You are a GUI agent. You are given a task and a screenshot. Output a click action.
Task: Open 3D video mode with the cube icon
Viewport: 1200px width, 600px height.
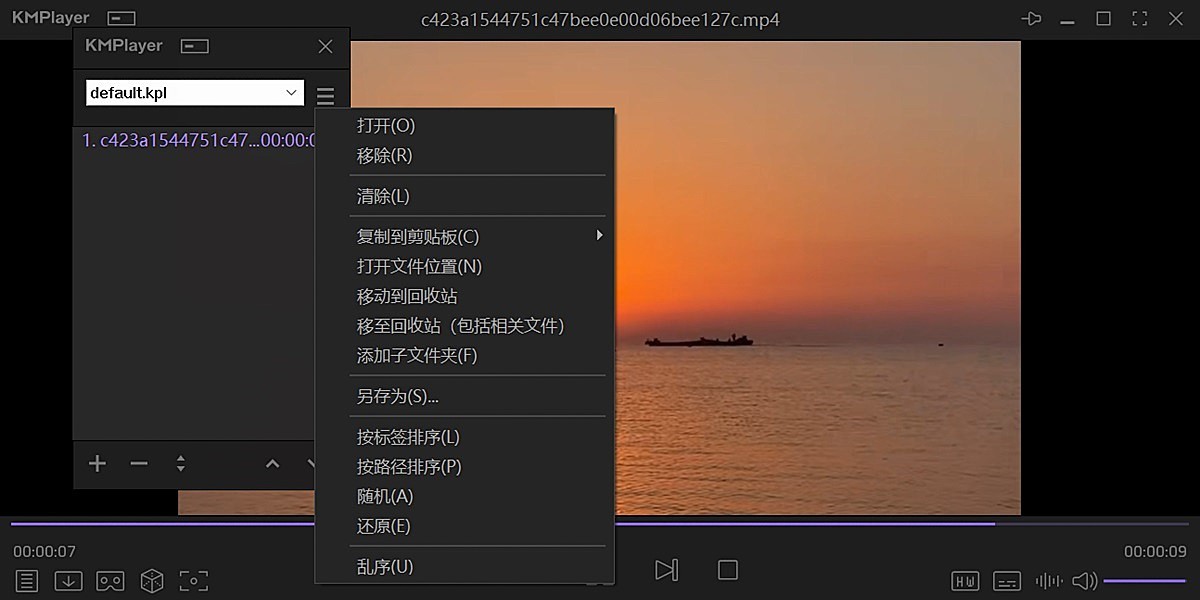click(152, 580)
